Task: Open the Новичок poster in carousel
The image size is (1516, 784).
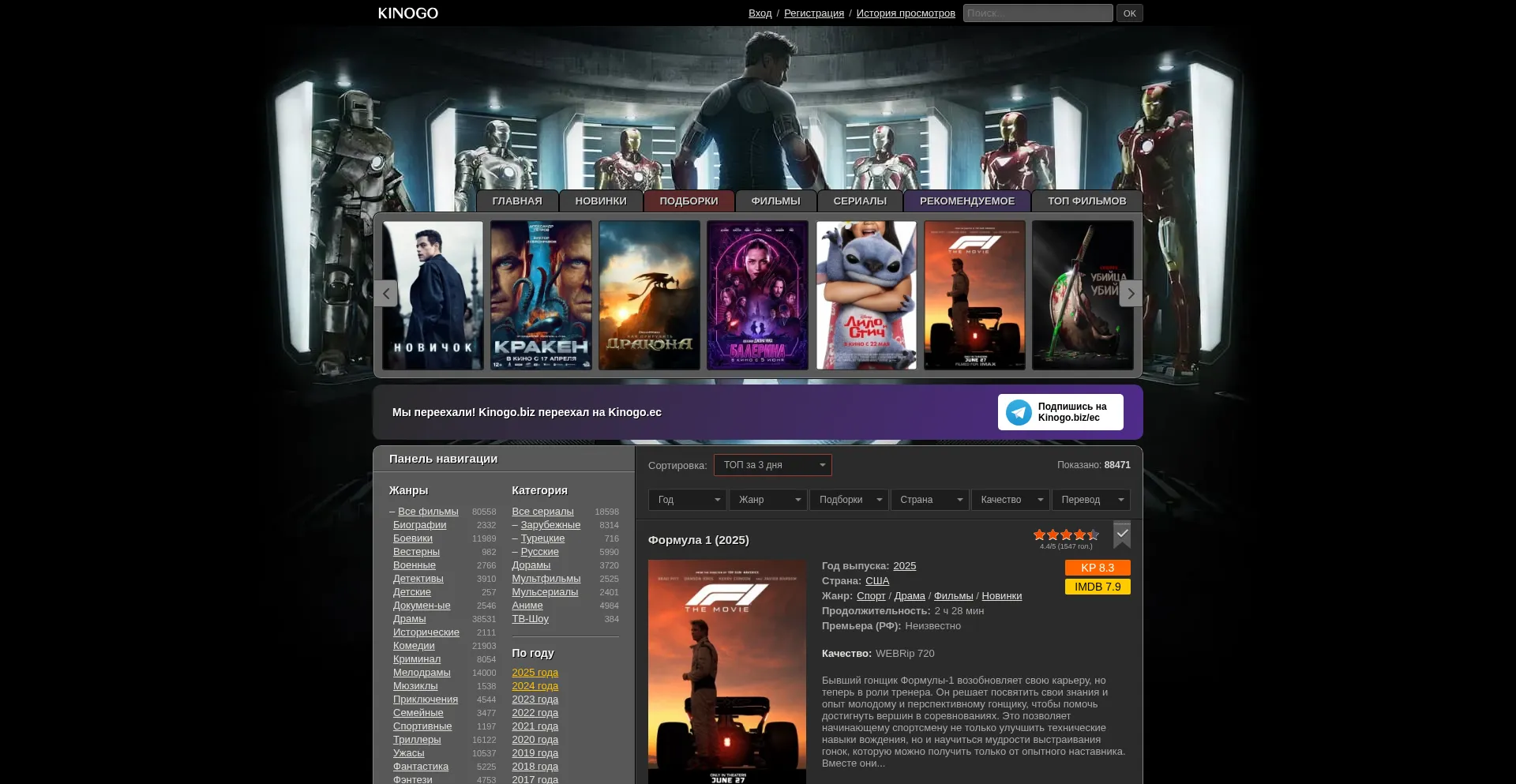Action: 433,295
